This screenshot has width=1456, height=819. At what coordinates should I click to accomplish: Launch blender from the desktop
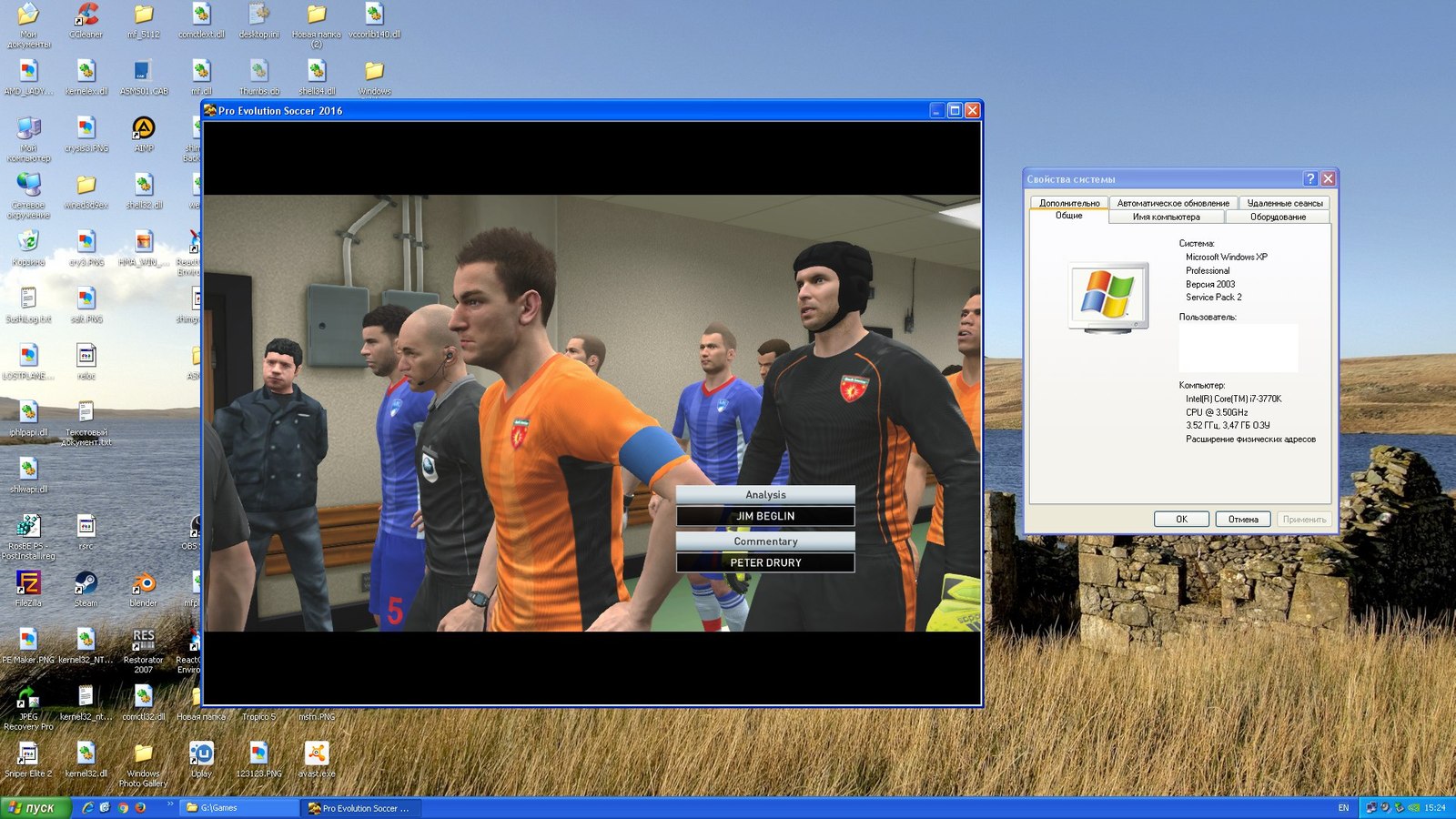click(143, 584)
